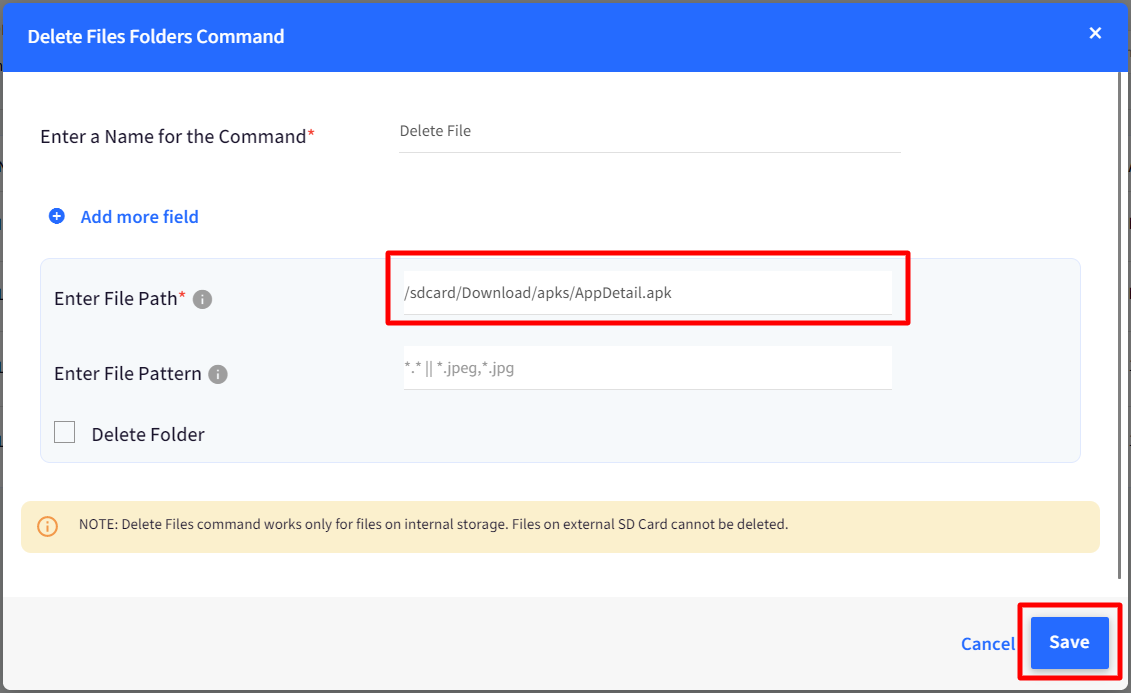This screenshot has height=693, width=1131.
Task: Click the Save button
Action: 1070,643
